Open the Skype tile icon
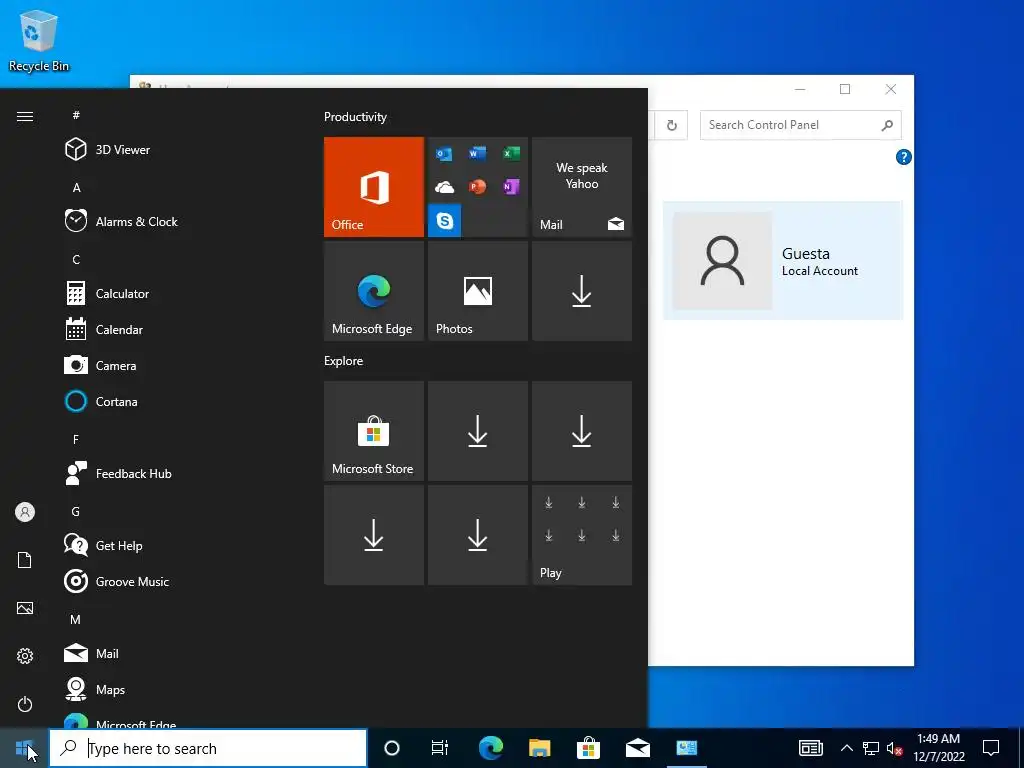Viewport: 1024px width, 768px height. [x=444, y=221]
